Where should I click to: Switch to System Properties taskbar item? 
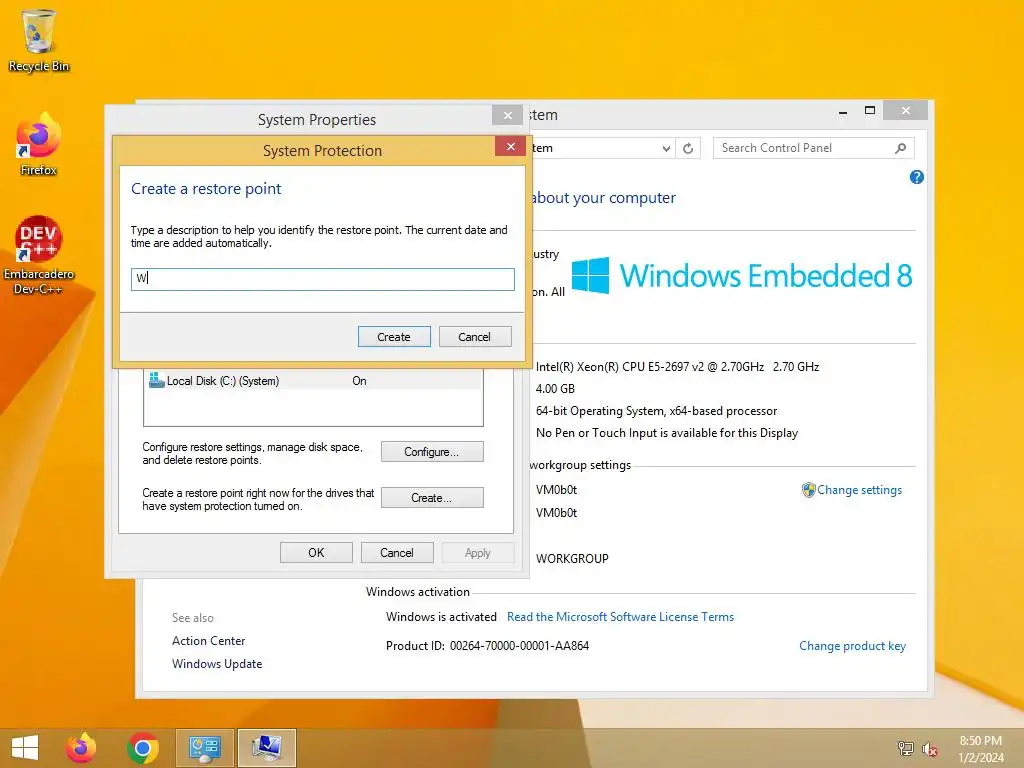(266, 748)
